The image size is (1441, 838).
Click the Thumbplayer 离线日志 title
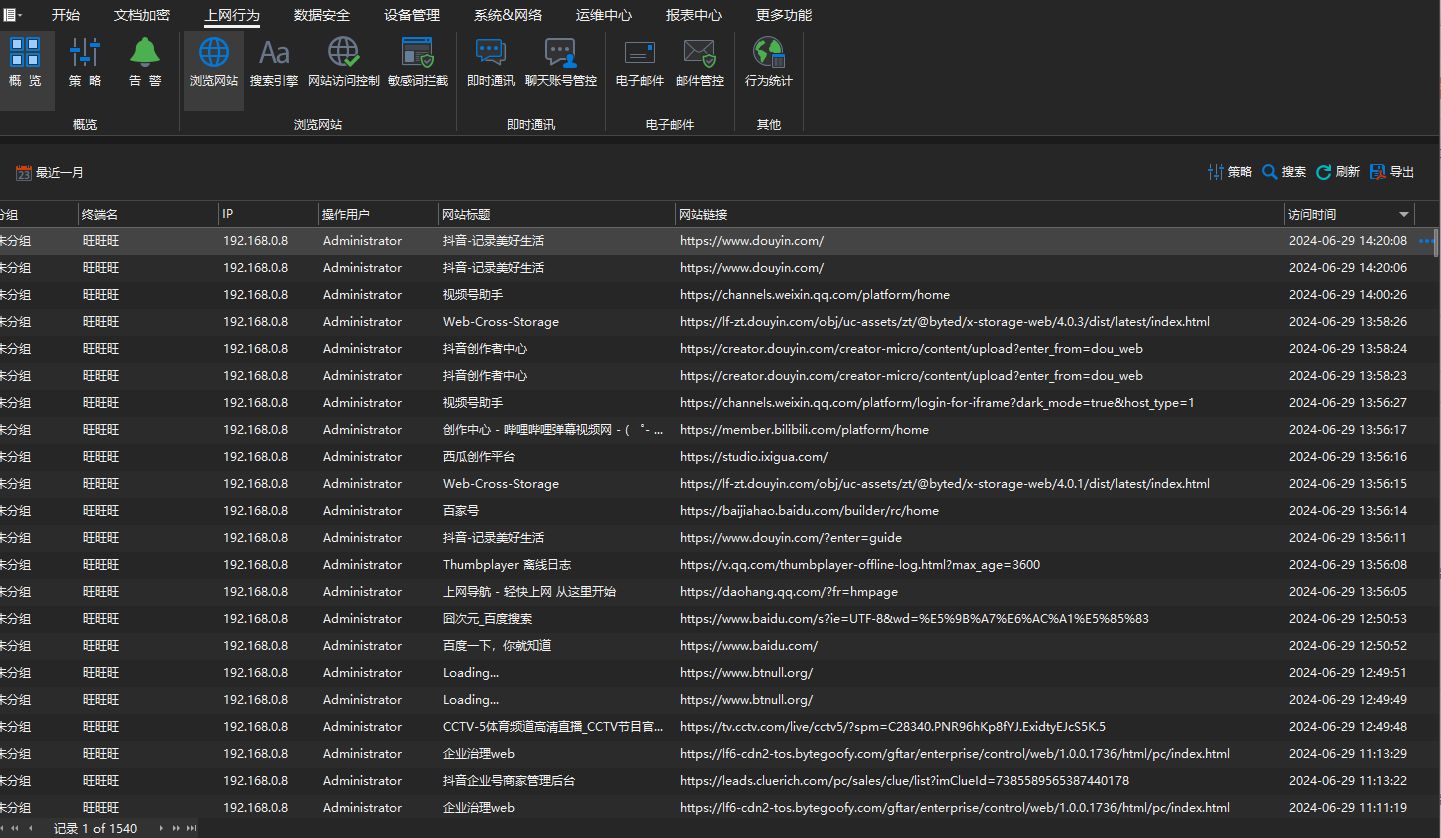[507, 565]
